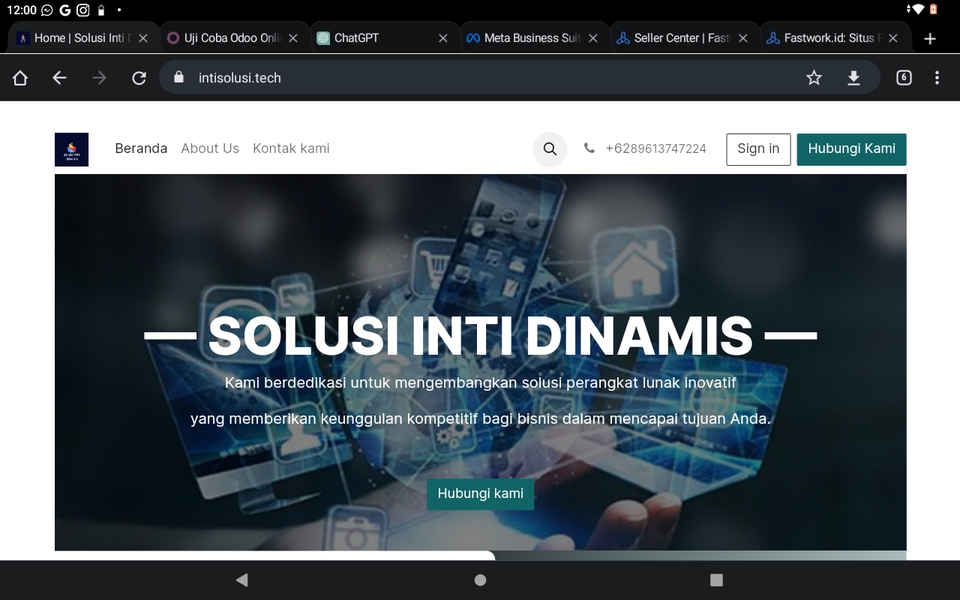Click the Solusi Inti Dinamis logo
Screen dimensions: 960x600
coord(71,149)
